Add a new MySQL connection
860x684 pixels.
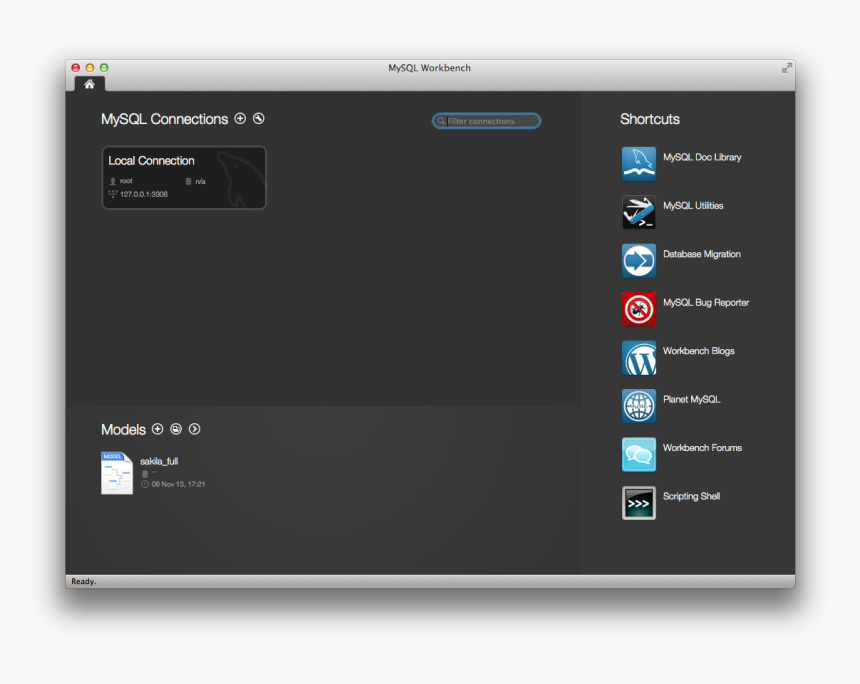(240, 118)
